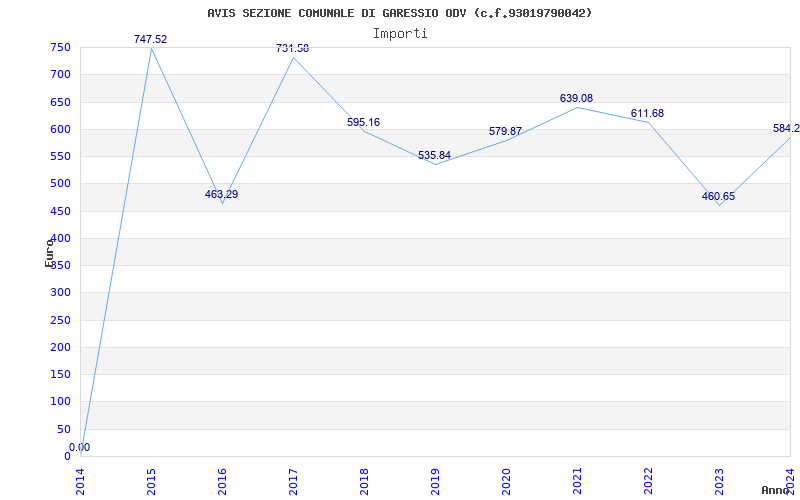Click x-axis year 2018
800x500 pixels.
click(x=364, y=482)
